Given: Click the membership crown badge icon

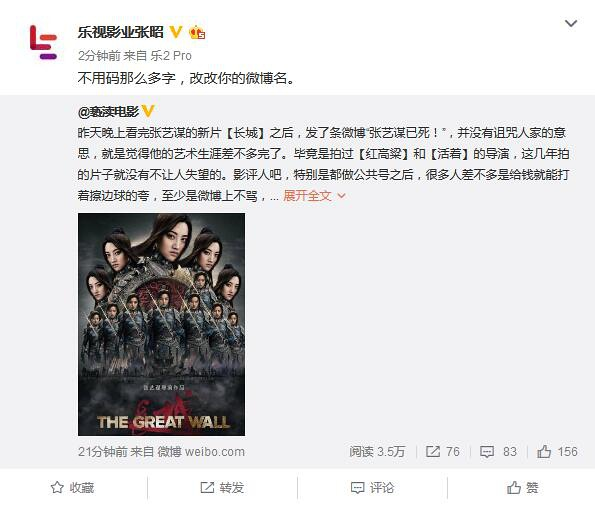Looking at the screenshot, I should [x=197, y=33].
